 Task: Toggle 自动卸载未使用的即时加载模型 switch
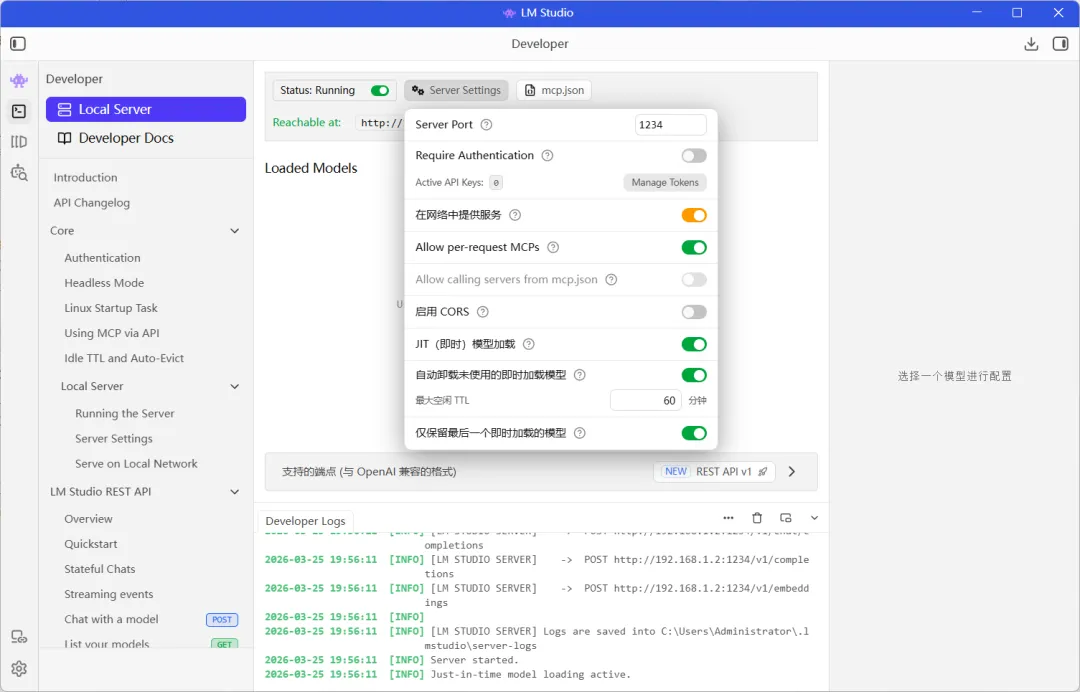coord(694,375)
